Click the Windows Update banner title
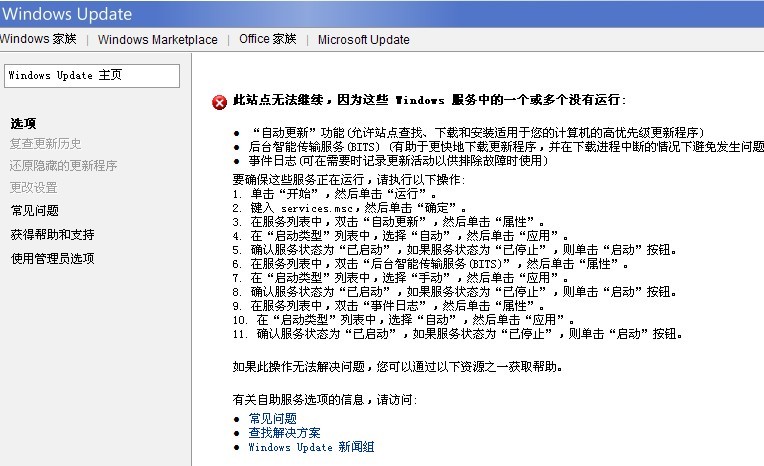The height and width of the screenshot is (466, 764). click(x=67, y=14)
